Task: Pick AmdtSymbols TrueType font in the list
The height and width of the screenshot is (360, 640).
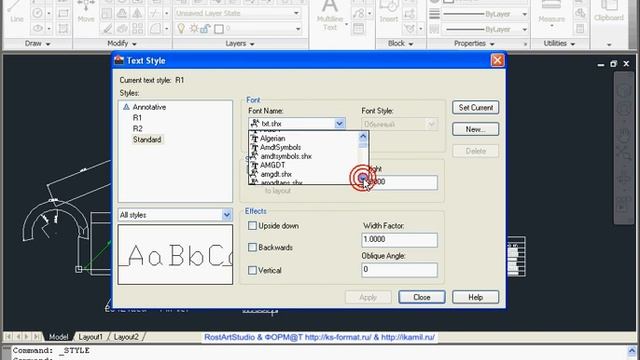Action: coord(280,147)
